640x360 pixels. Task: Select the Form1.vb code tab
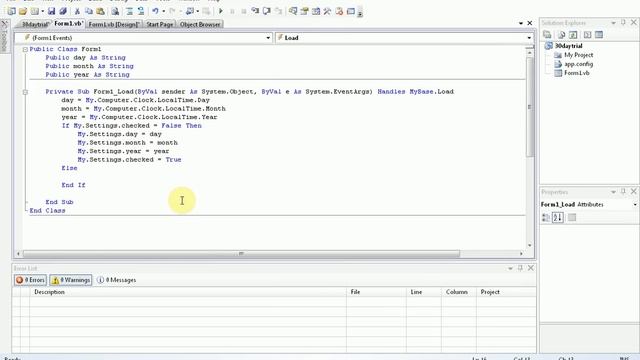click(x=69, y=24)
